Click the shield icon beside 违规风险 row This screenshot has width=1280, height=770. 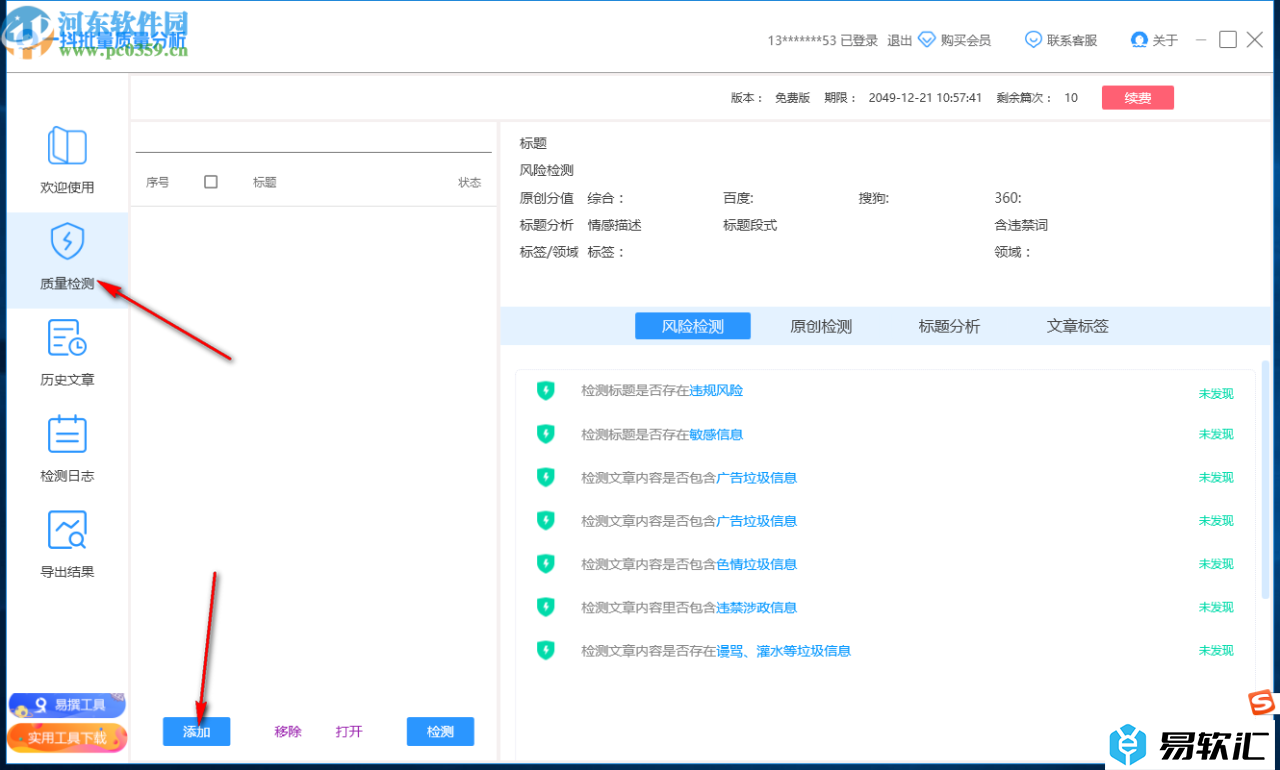coord(545,390)
